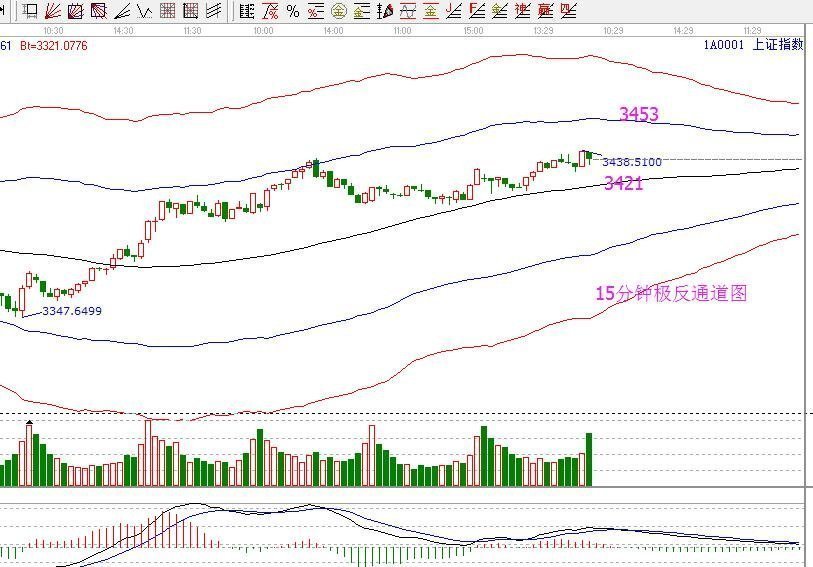Select the J angle lines tool
Viewport: 813px width, 567px height.
pyautogui.click(x=454, y=10)
